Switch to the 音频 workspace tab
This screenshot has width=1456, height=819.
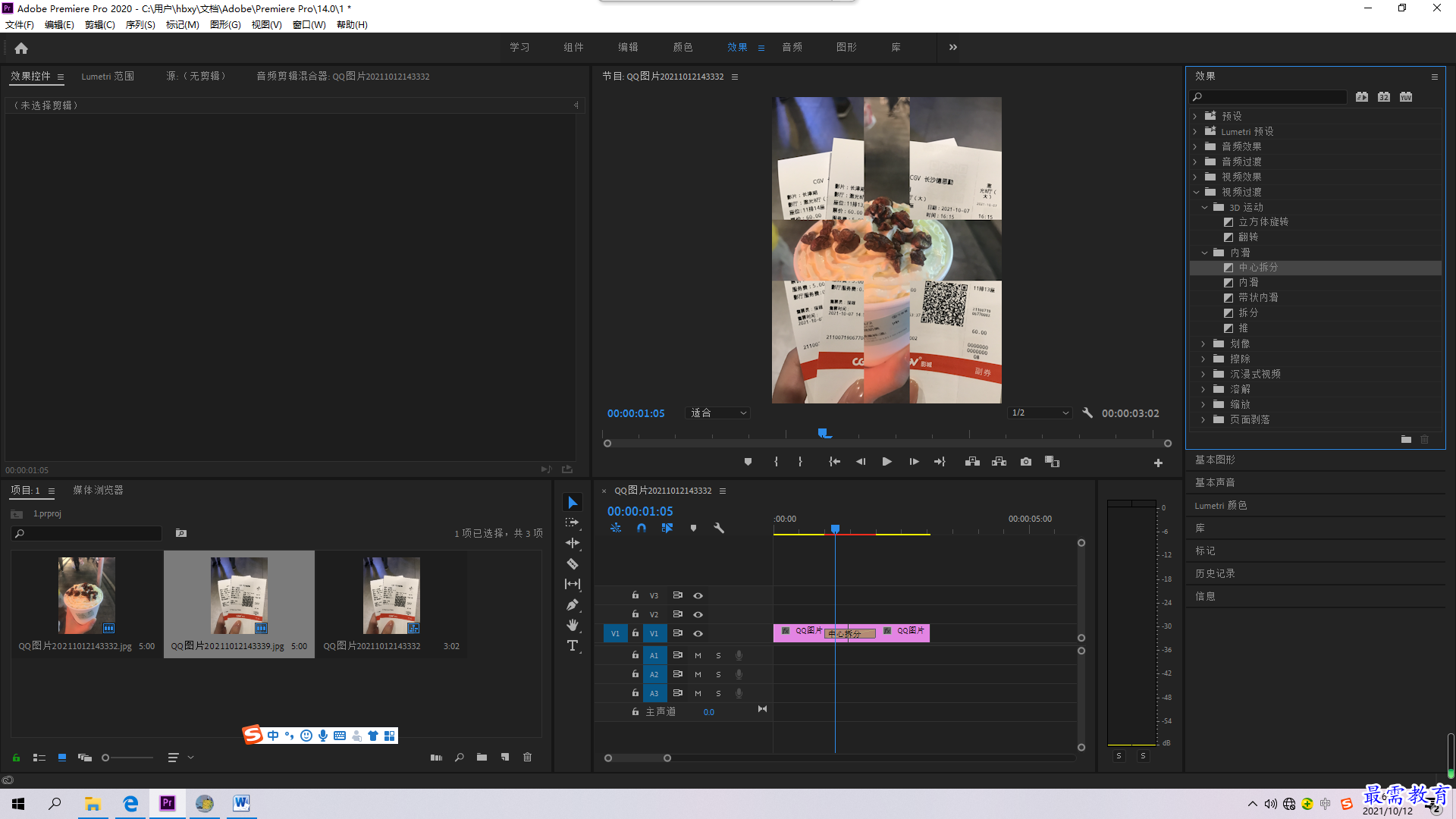[x=792, y=47]
